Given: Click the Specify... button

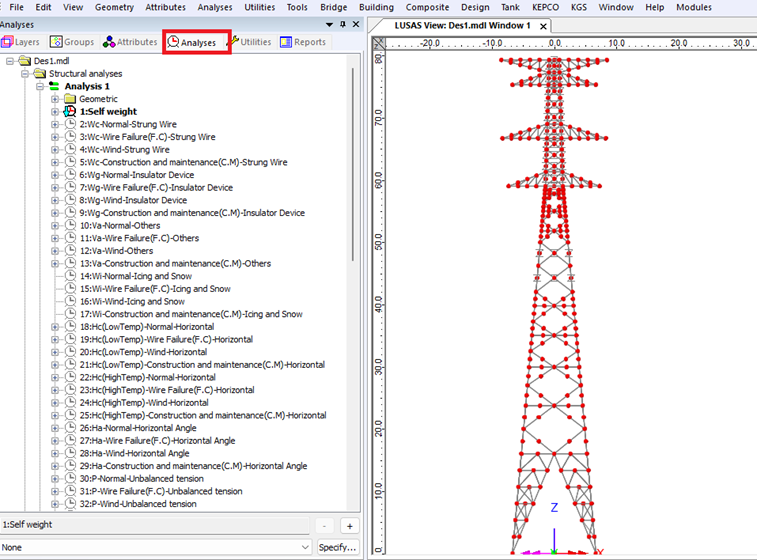Looking at the screenshot, I should point(337,547).
